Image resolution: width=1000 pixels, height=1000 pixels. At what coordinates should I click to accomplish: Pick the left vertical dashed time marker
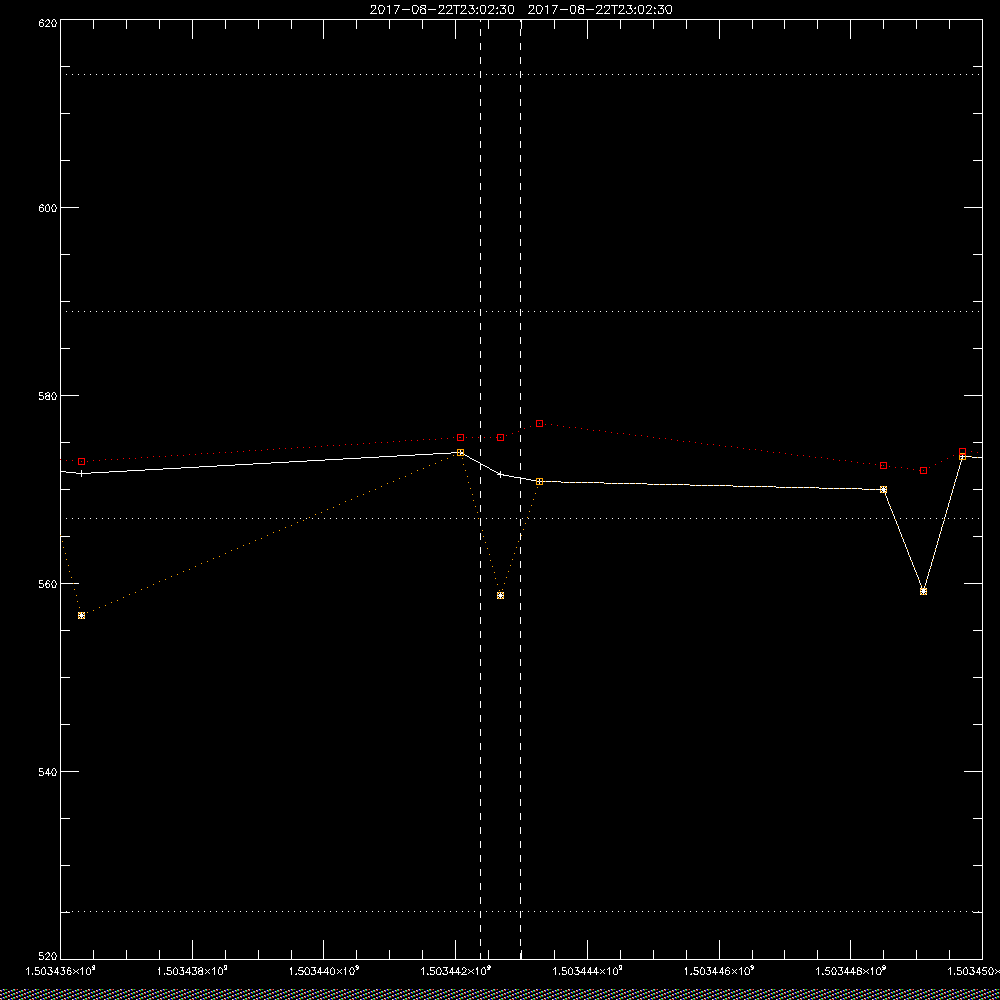(x=480, y=489)
